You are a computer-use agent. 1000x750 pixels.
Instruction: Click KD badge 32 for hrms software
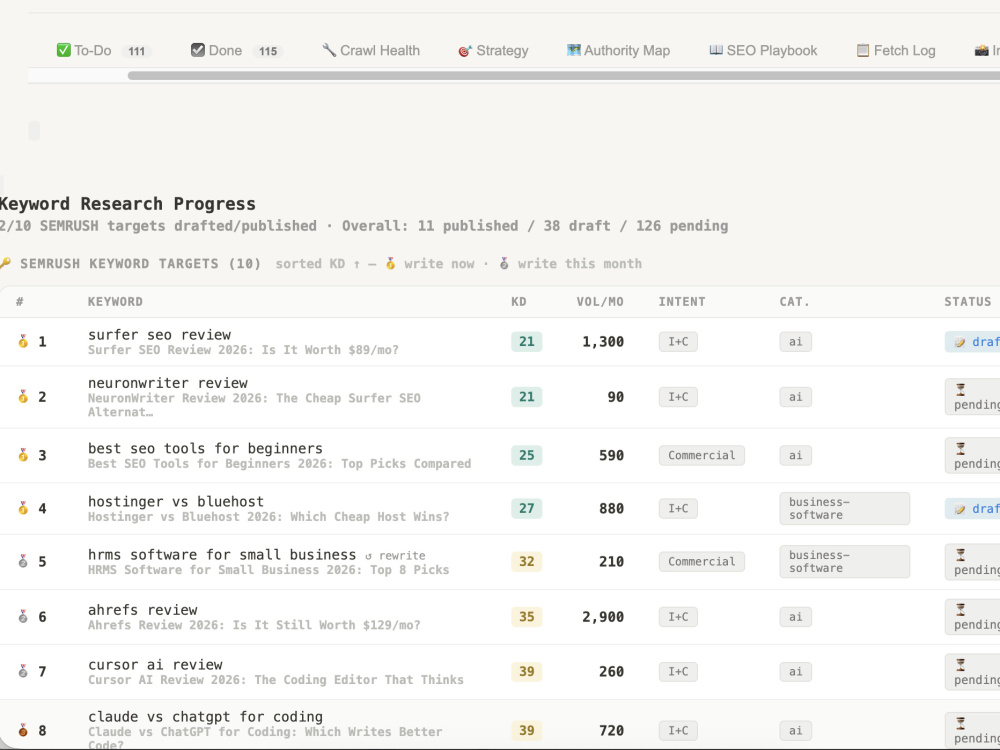(527, 561)
